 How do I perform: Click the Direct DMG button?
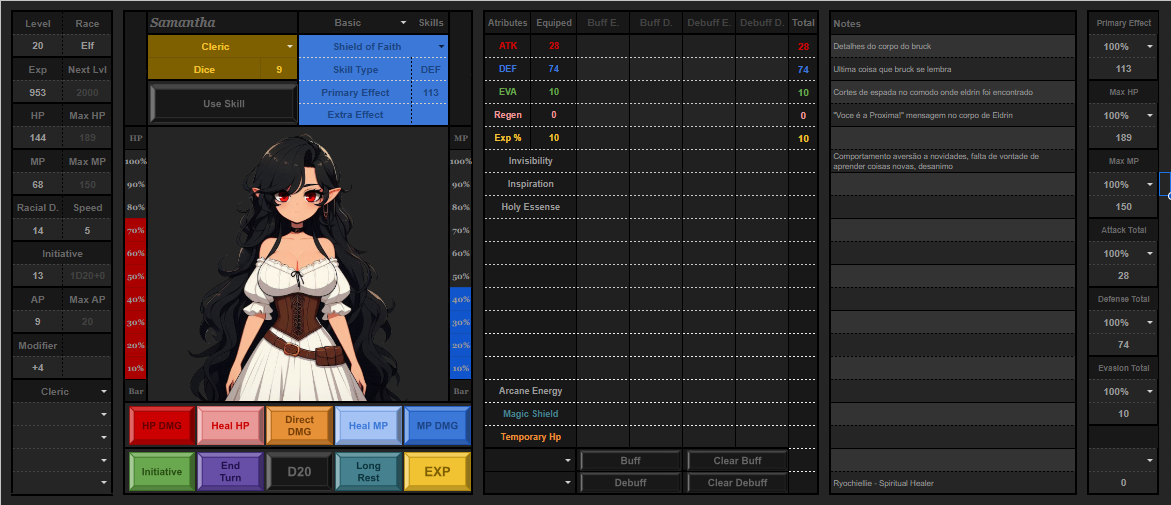(x=299, y=426)
